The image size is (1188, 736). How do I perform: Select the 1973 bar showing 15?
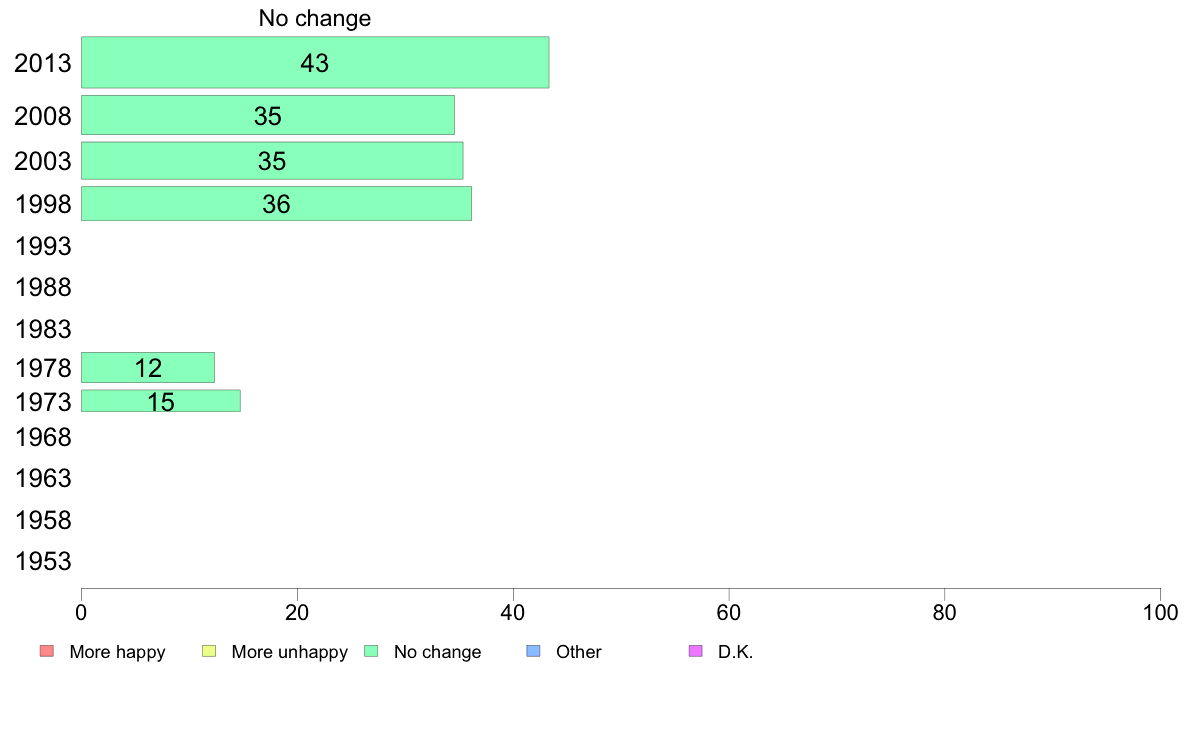[161, 401]
